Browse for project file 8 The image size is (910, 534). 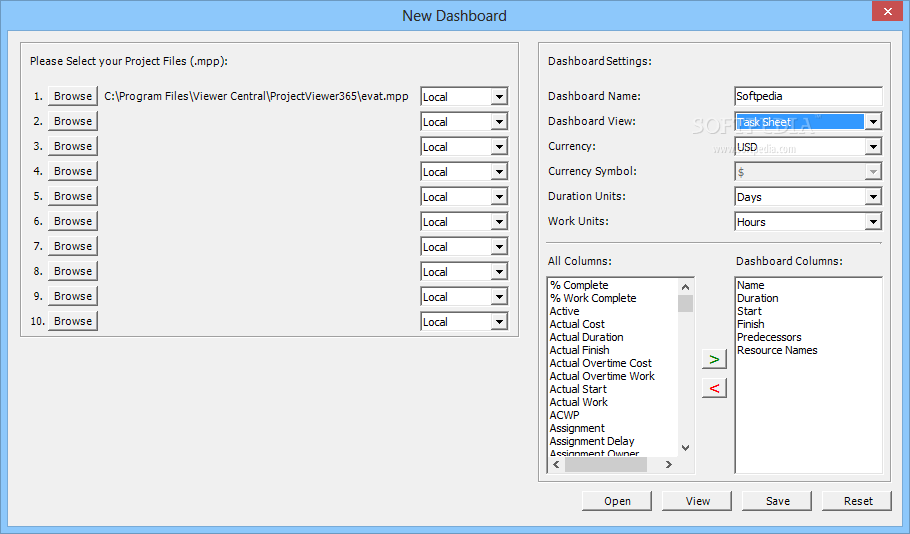click(73, 270)
